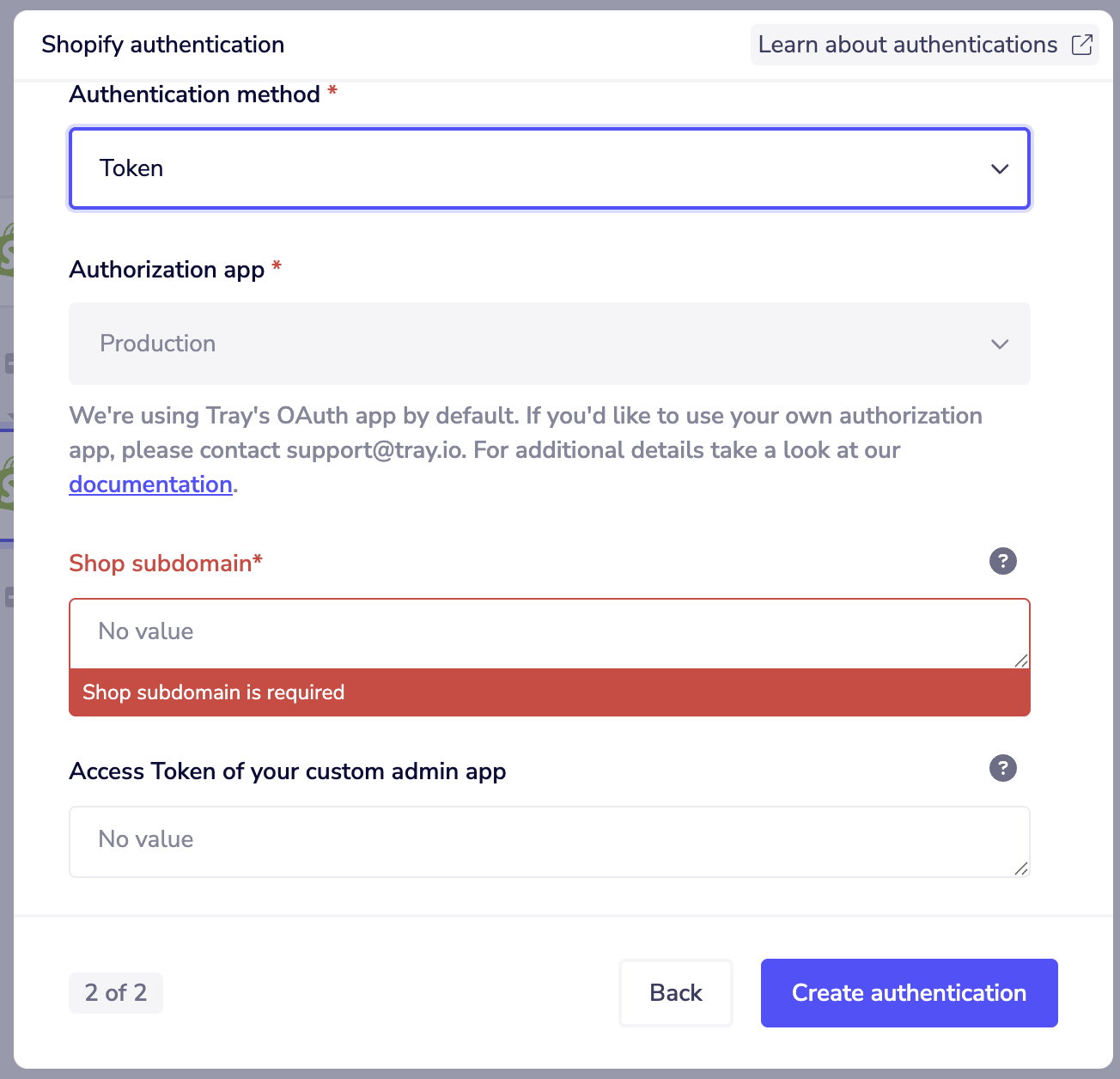Open the Authorization app dropdown showing Production
The height and width of the screenshot is (1079, 1120).
point(549,344)
